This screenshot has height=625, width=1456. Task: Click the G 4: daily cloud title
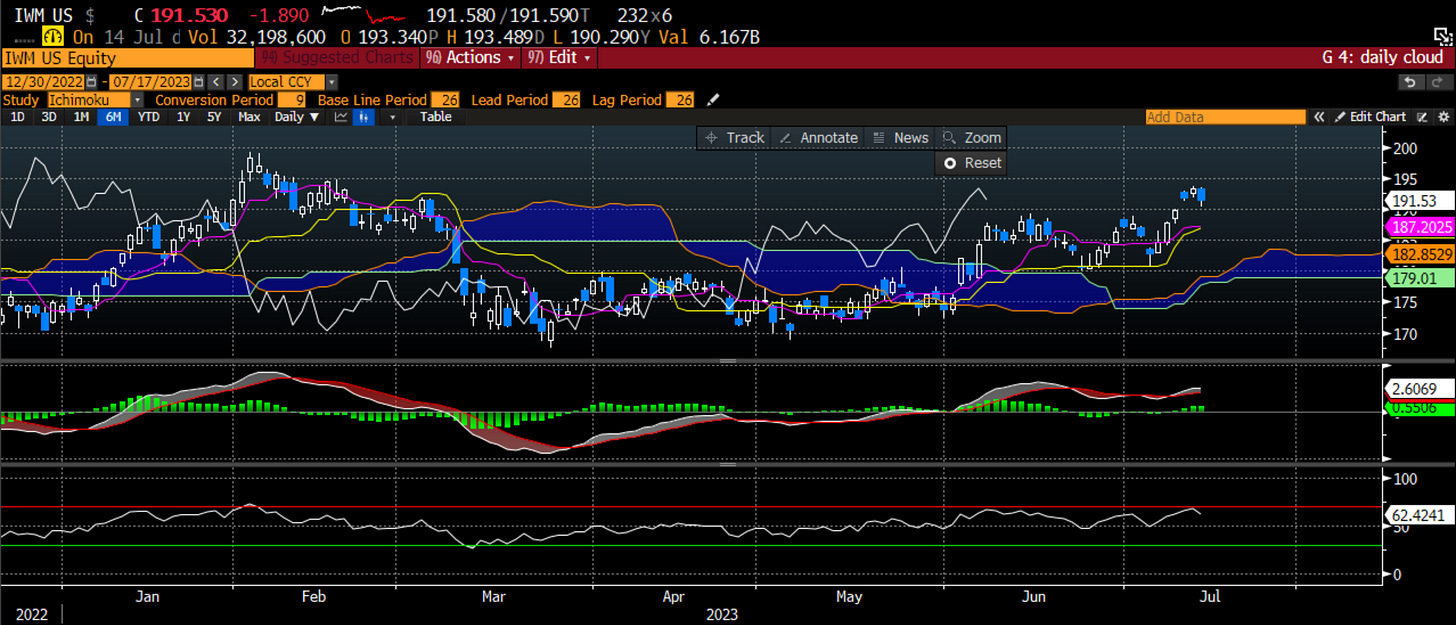1383,58
